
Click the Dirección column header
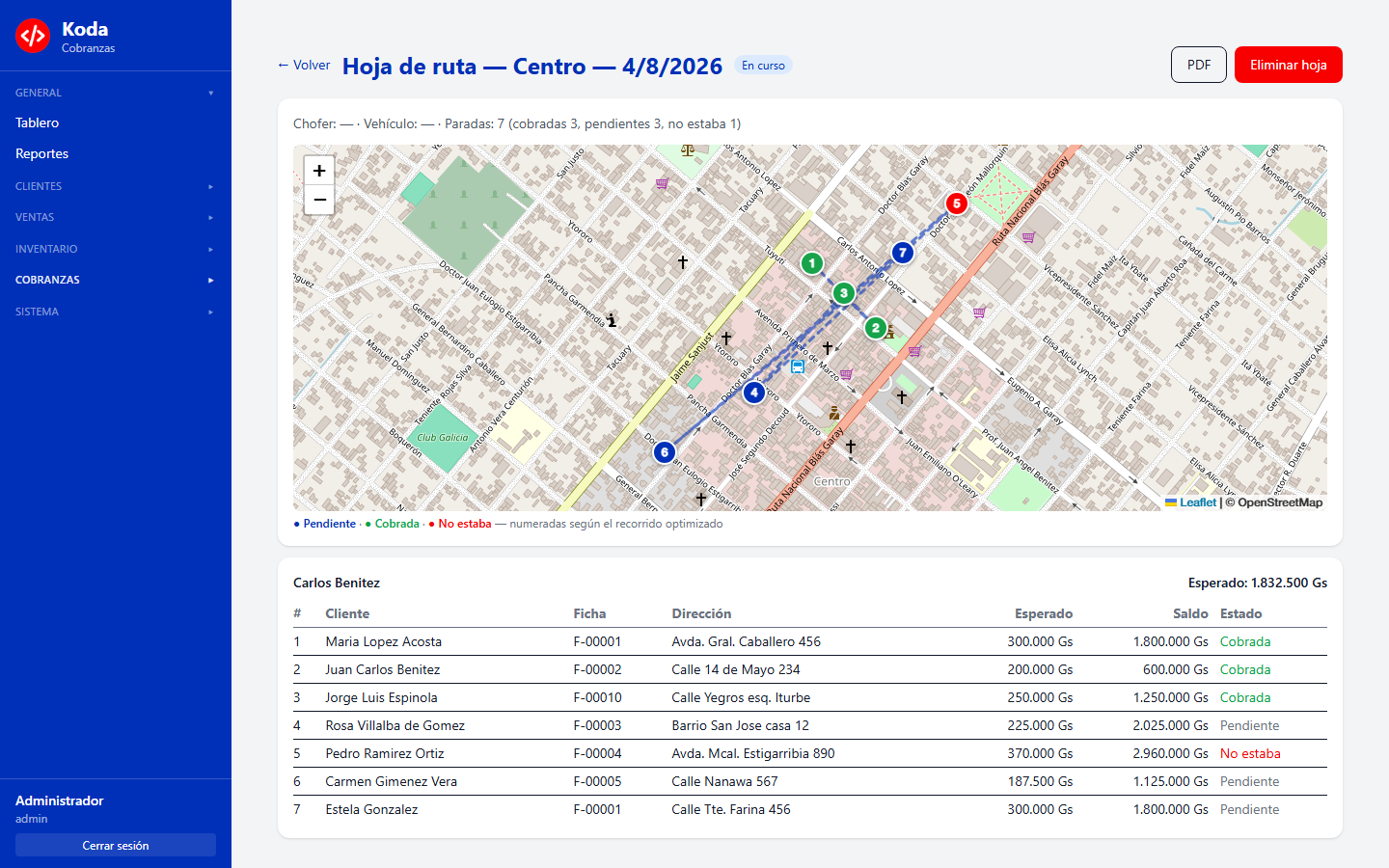(x=701, y=613)
